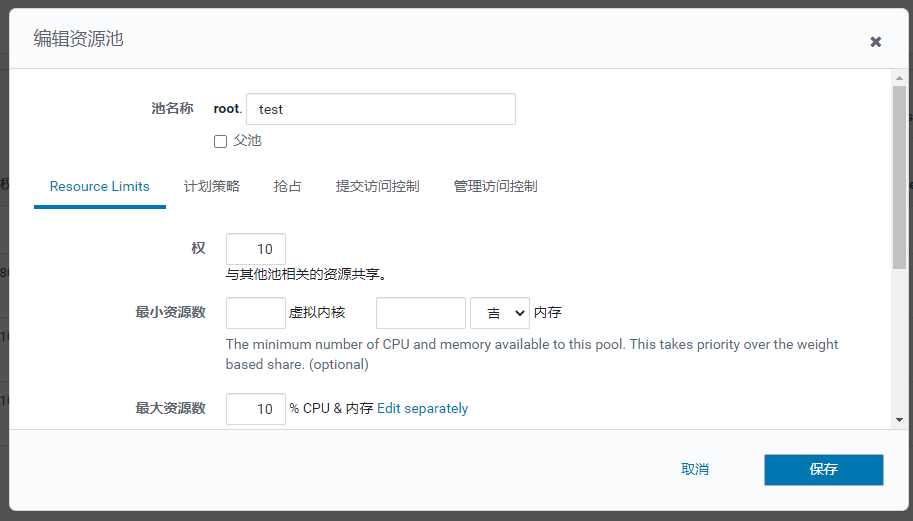Focus the pool name field containing test
Image resolution: width=913 pixels, height=521 pixels.
click(380, 109)
